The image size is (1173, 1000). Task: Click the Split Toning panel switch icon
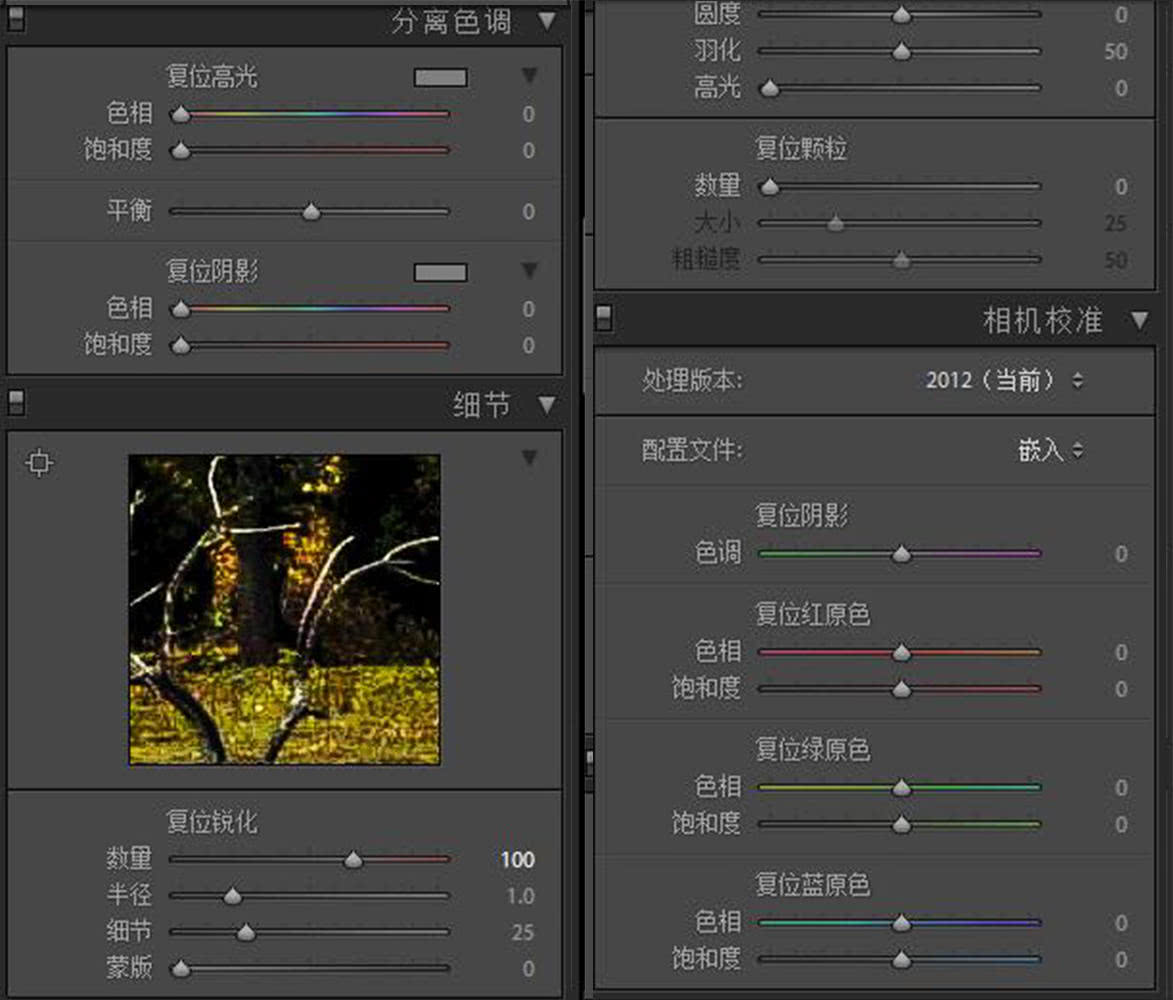pyautogui.click(x=14, y=20)
